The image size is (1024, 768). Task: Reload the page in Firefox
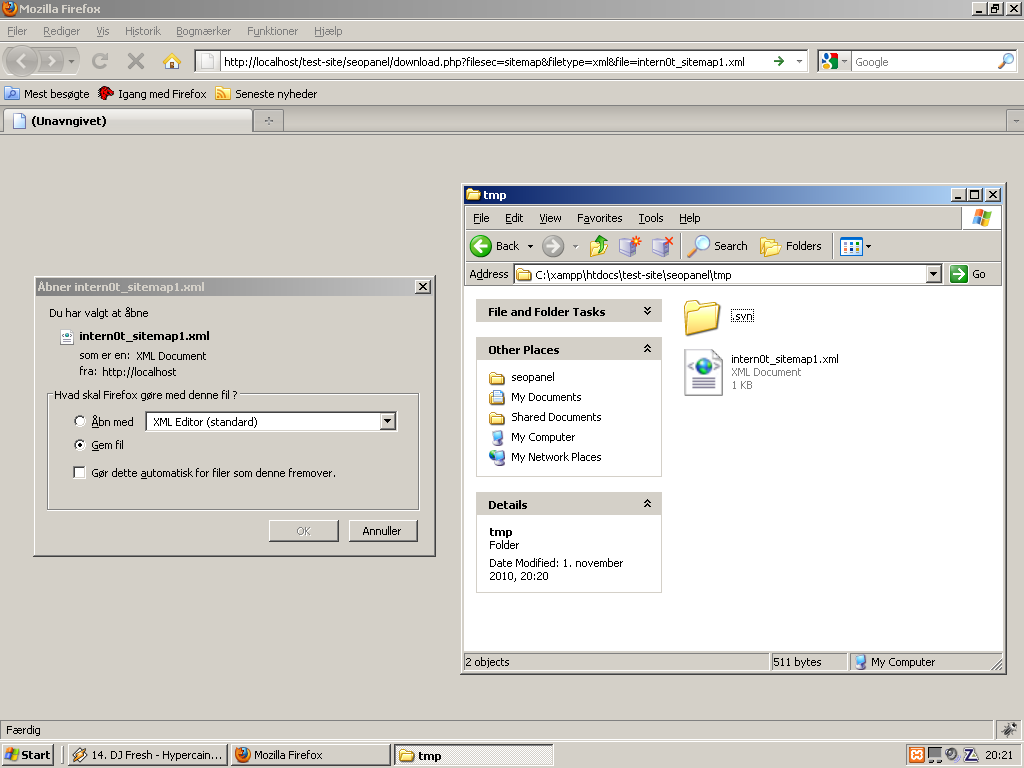click(100, 61)
